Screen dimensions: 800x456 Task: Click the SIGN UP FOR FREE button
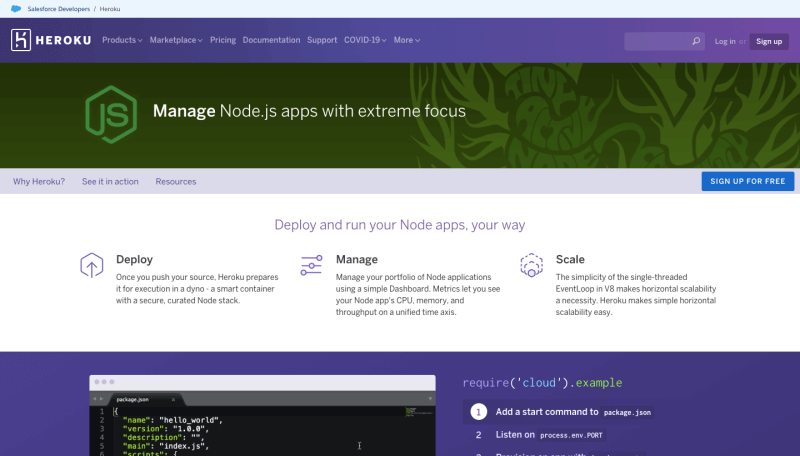point(747,181)
